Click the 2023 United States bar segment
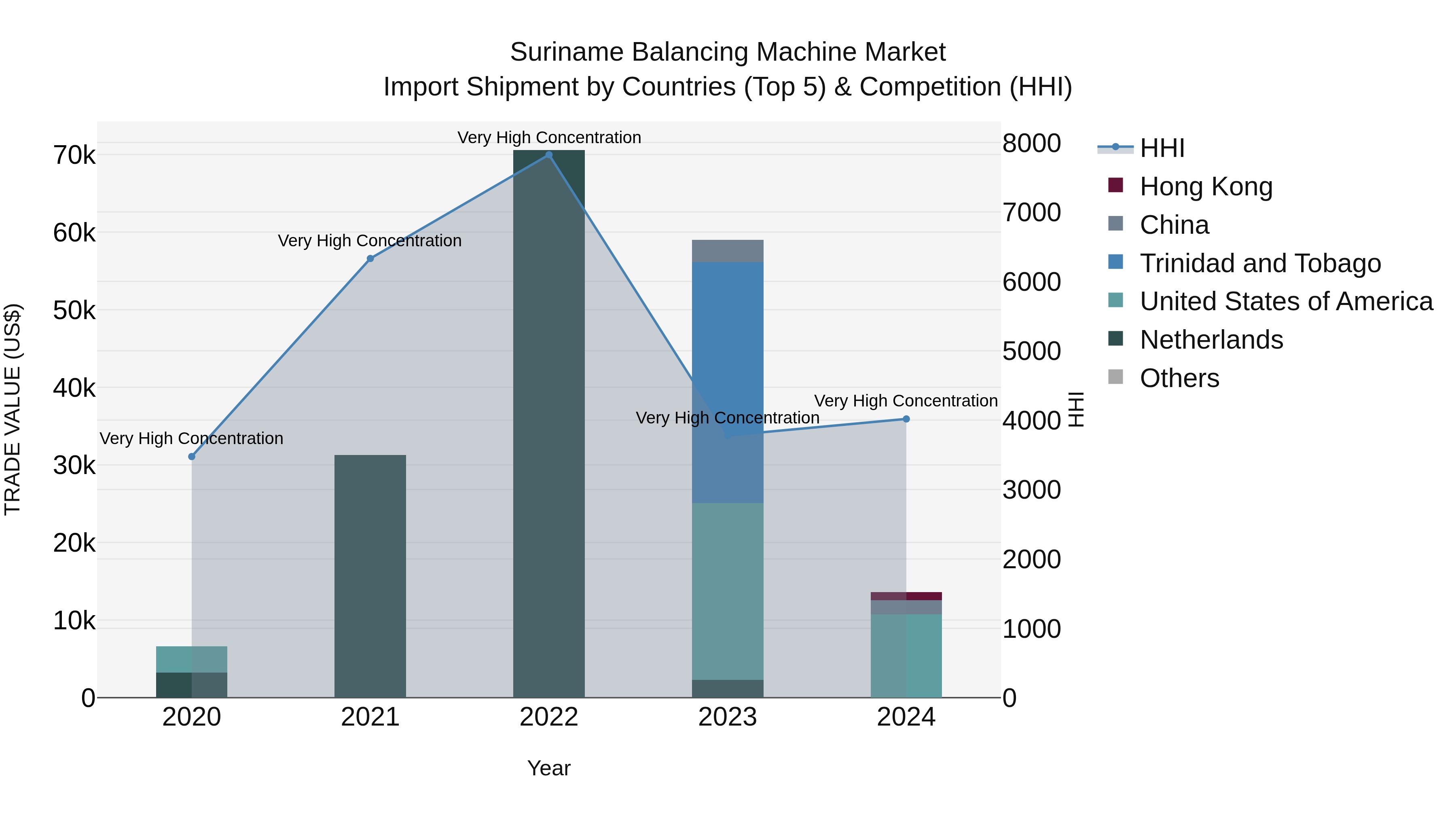The image size is (1456, 819). coord(728,591)
